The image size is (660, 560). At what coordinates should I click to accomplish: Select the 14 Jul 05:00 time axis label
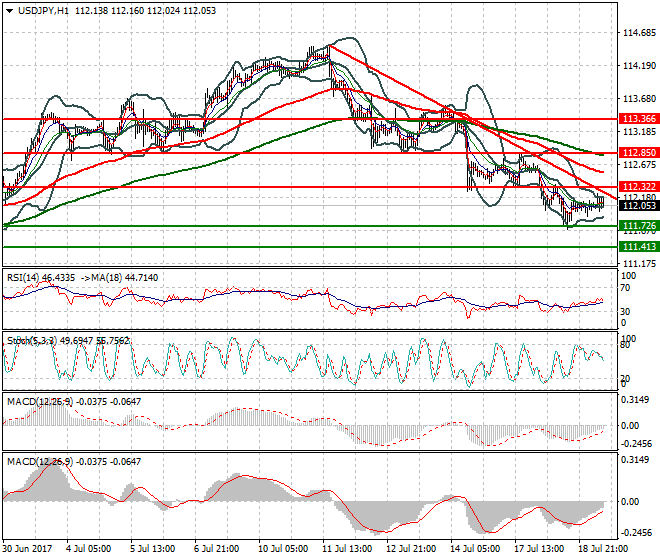point(475,549)
